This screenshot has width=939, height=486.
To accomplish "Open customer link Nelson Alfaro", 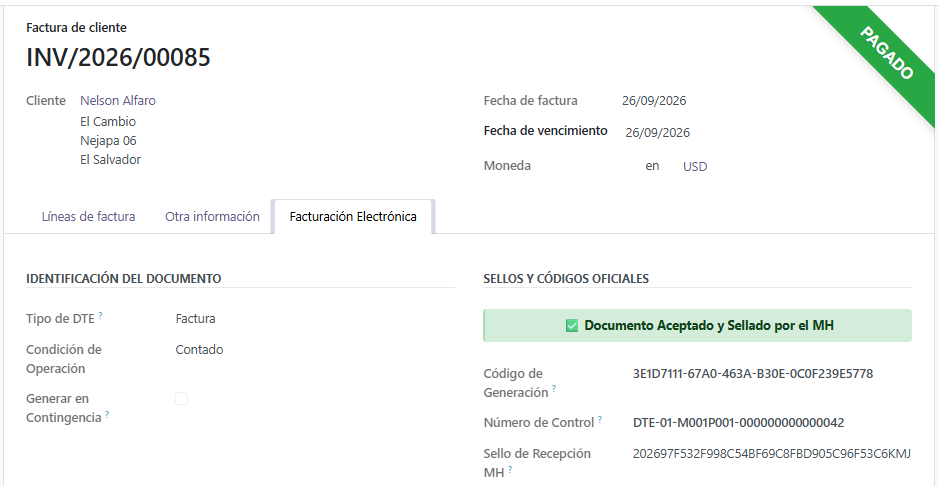I will 118,101.
